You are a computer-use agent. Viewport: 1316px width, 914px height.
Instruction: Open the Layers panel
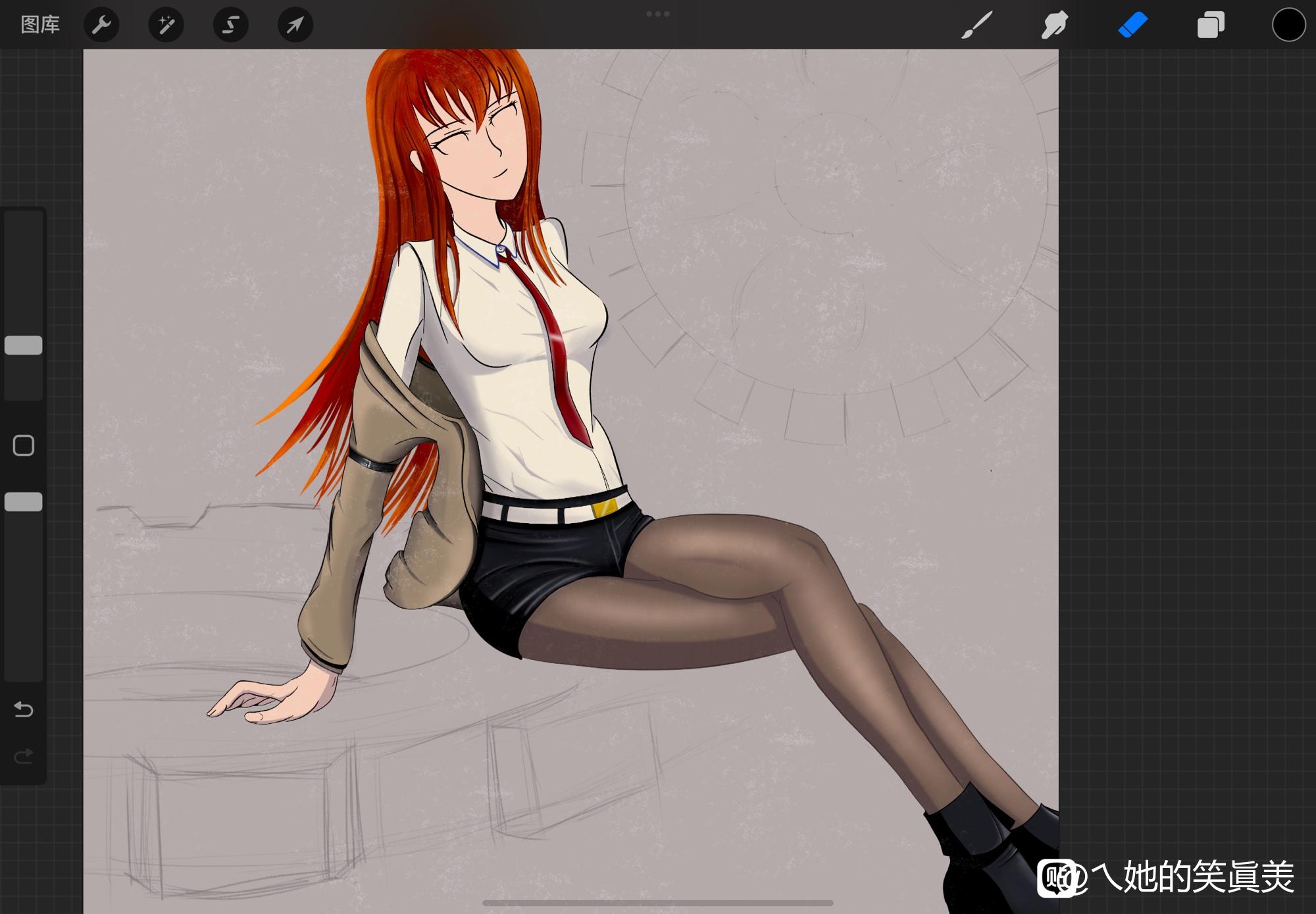pyautogui.click(x=1211, y=25)
